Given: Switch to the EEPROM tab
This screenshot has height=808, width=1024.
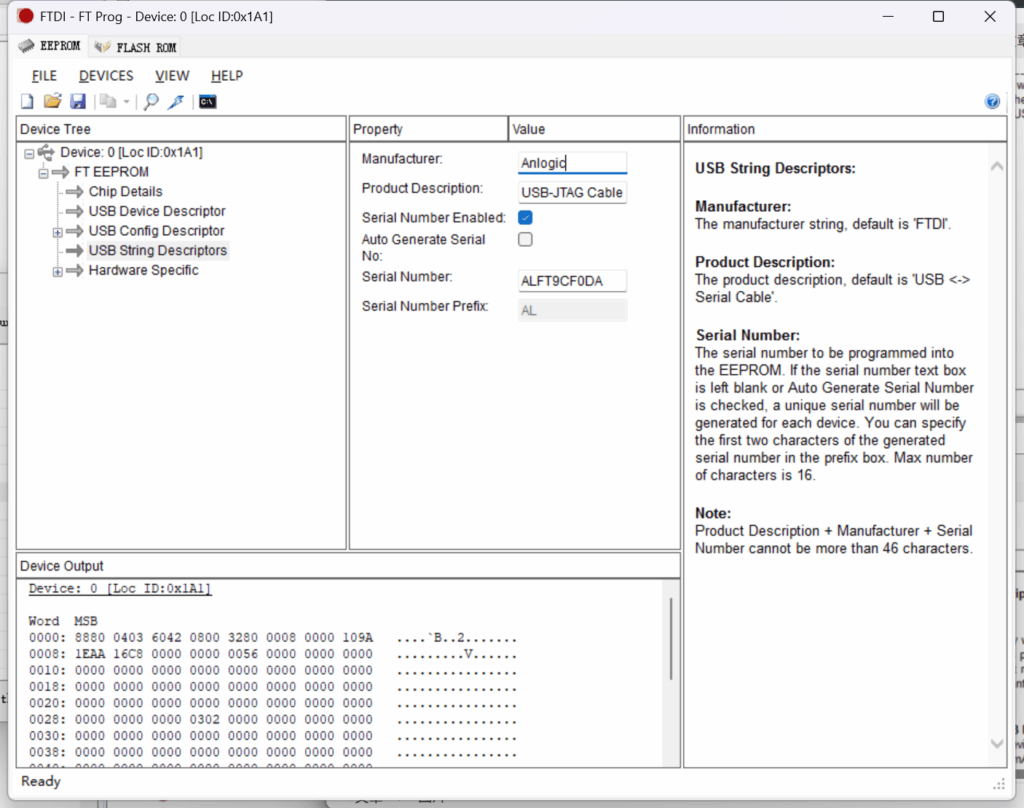Looking at the screenshot, I should pyautogui.click(x=50, y=46).
